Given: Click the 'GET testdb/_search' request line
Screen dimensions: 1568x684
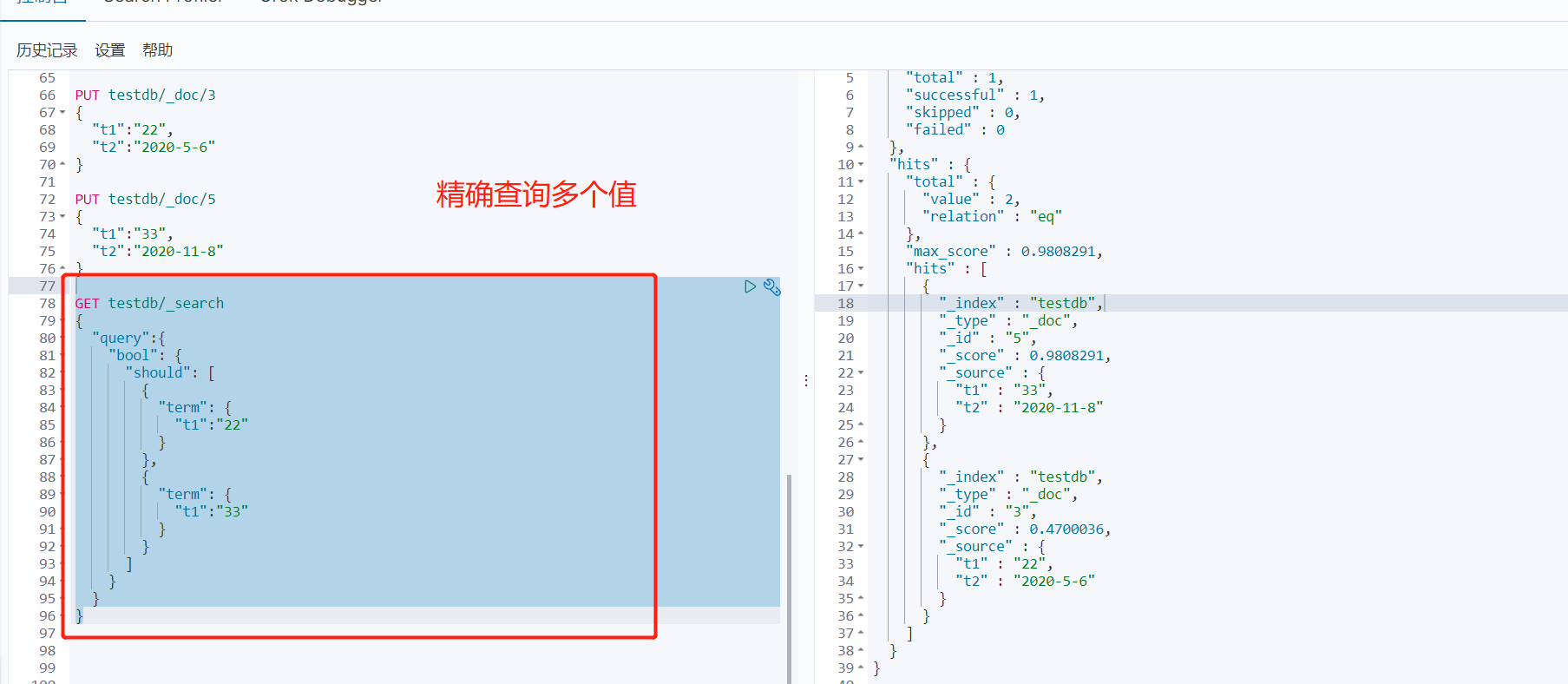Looking at the screenshot, I should (149, 304).
